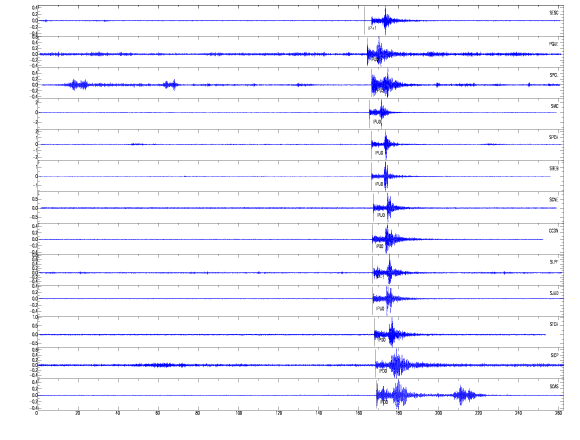
Task: Select the station label on the topmost trace
Action: (554, 13)
